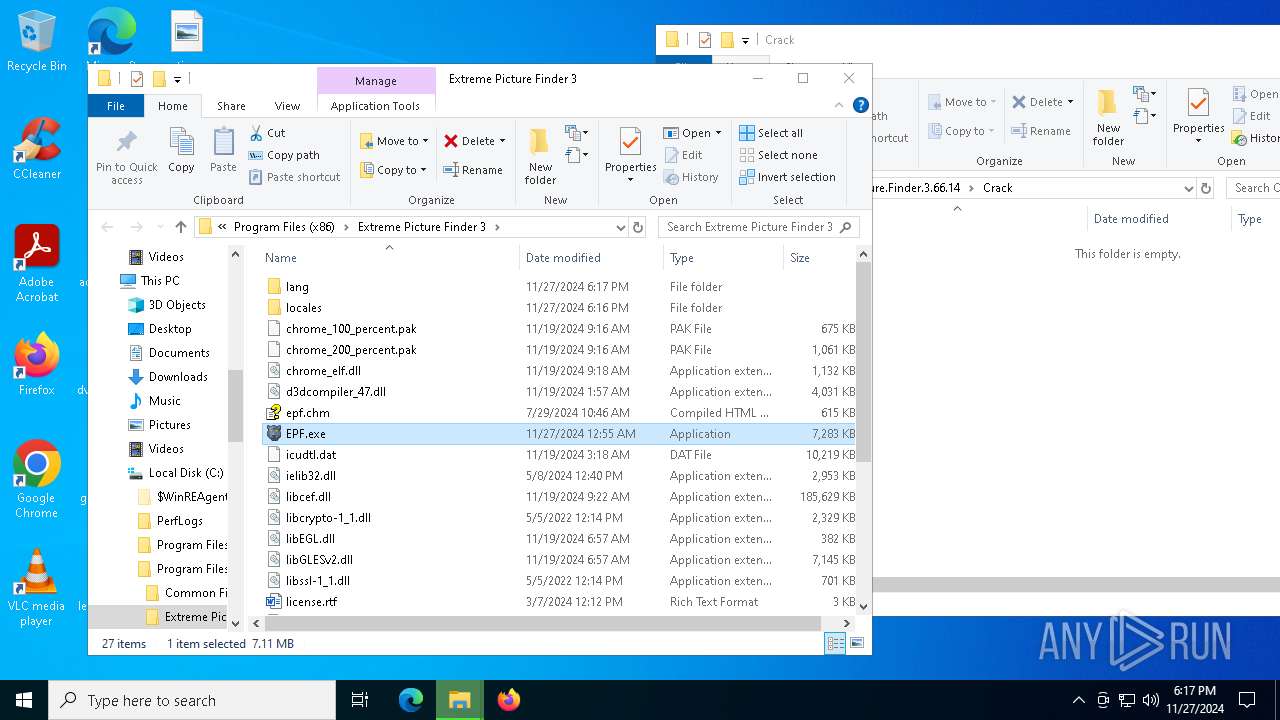Open the File menu tab
1280x720 pixels.
click(116, 106)
